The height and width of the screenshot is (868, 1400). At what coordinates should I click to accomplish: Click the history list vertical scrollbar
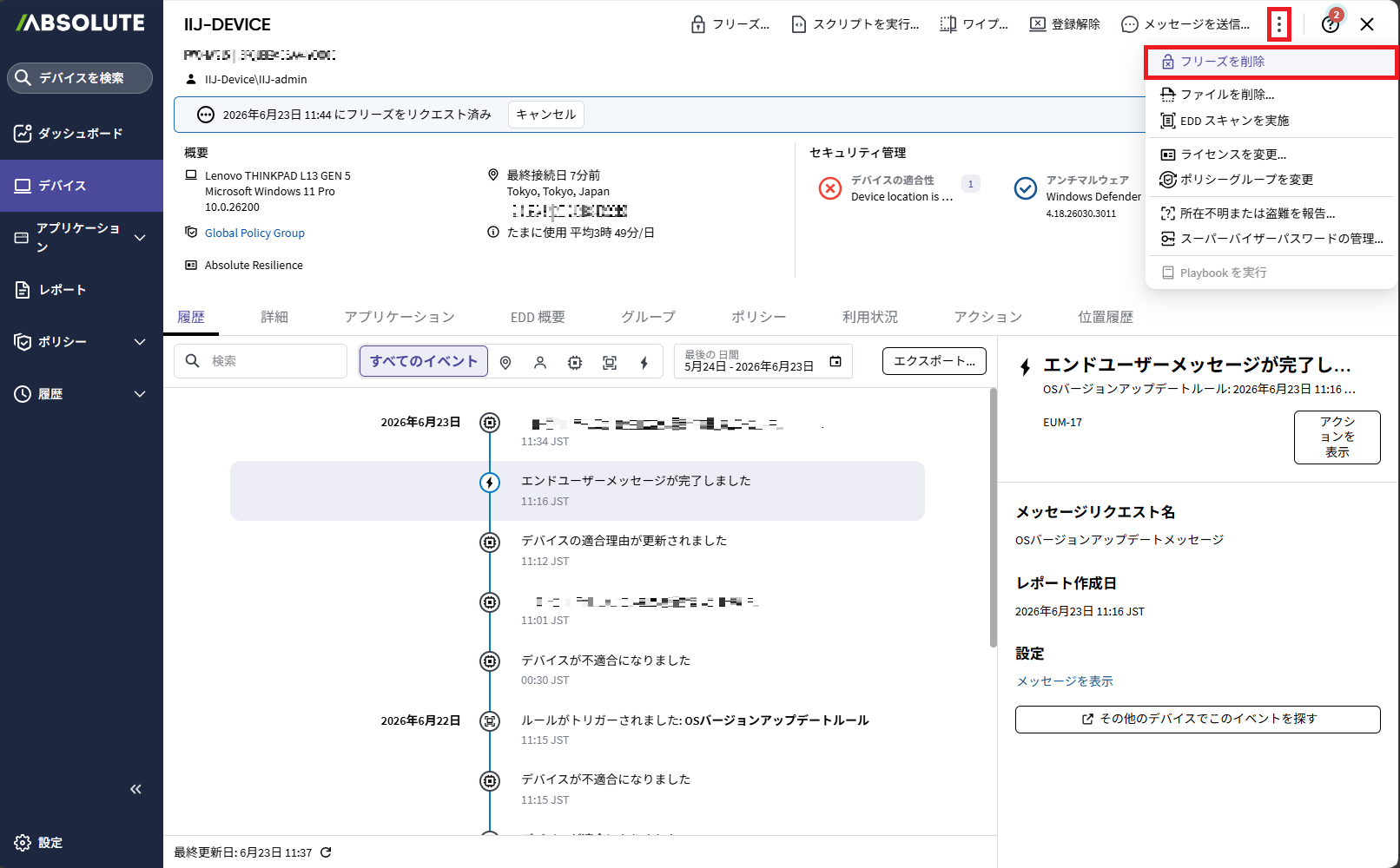[994, 517]
